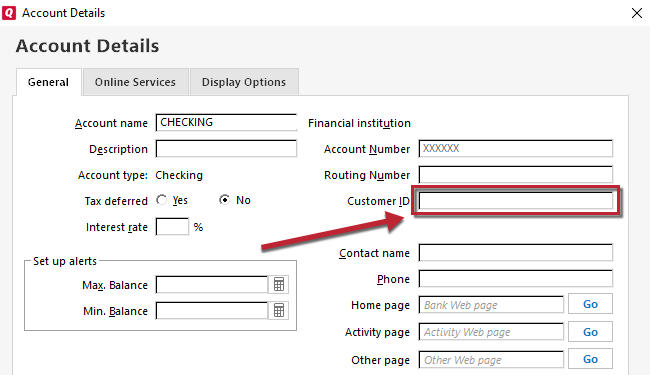
Task: Open the Display Options tab
Action: click(244, 82)
